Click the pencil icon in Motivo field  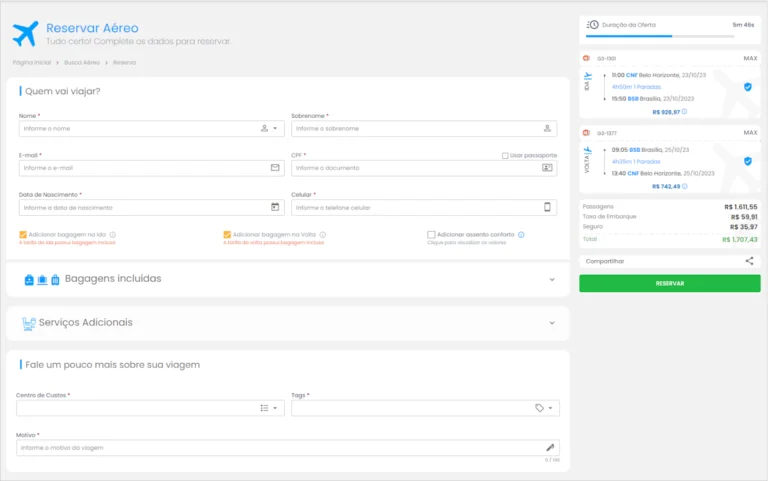click(549, 447)
